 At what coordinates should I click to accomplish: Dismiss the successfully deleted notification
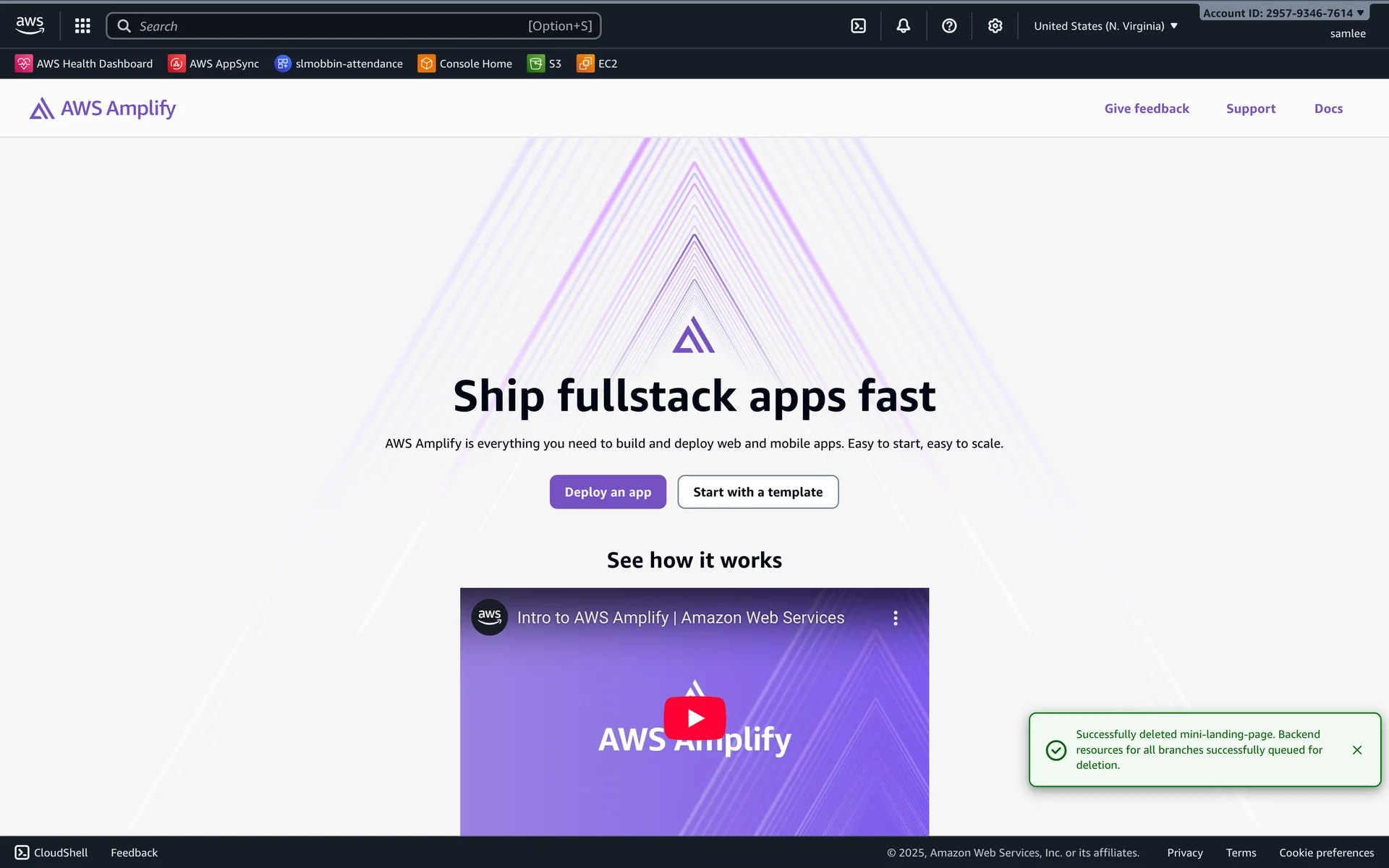coord(1356,750)
